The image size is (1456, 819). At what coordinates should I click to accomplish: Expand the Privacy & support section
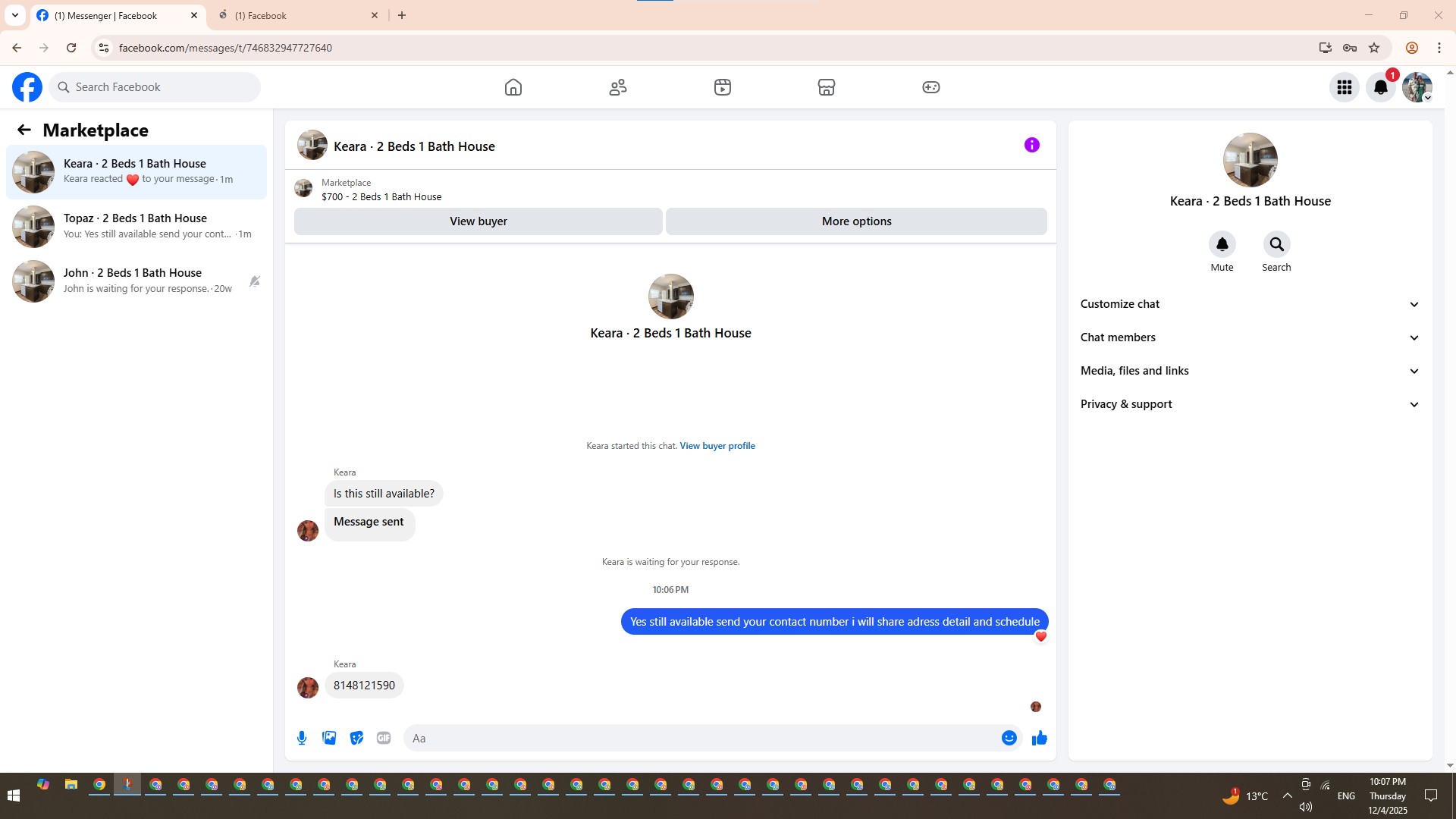coord(1249,404)
